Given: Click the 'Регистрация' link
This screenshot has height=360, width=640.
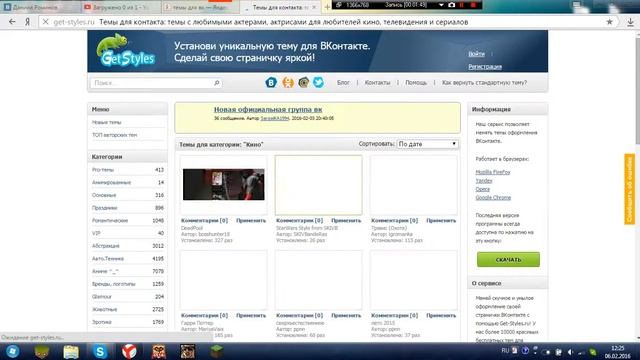Looking at the screenshot, I should [x=485, y=67].
